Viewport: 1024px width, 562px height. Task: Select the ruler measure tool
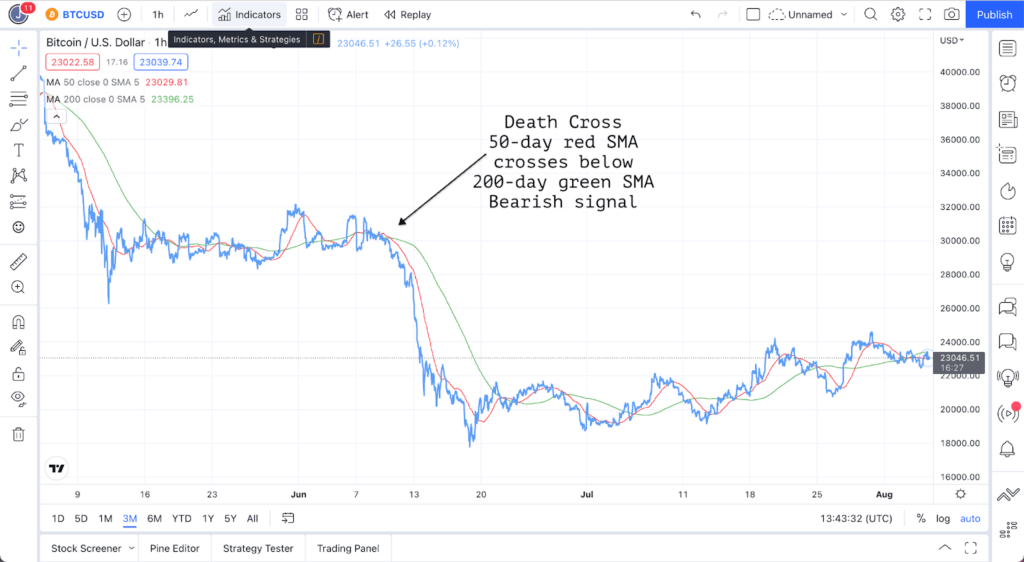tap(18, 262)
